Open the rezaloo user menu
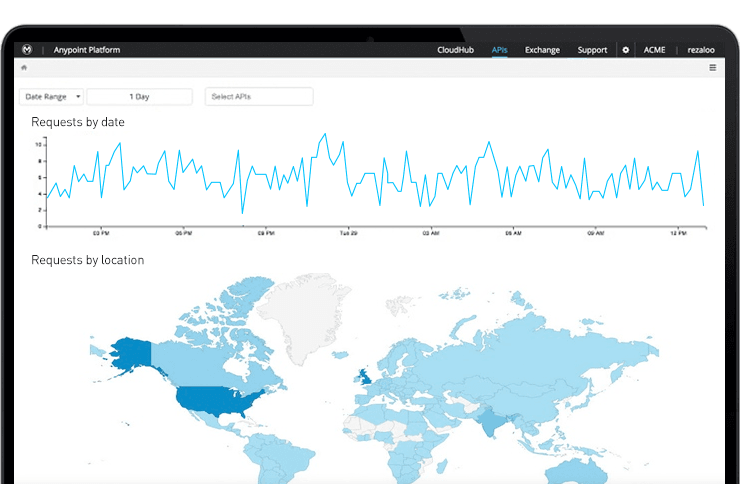The width and height of the screenshot is (741, 484). point(701,50)
